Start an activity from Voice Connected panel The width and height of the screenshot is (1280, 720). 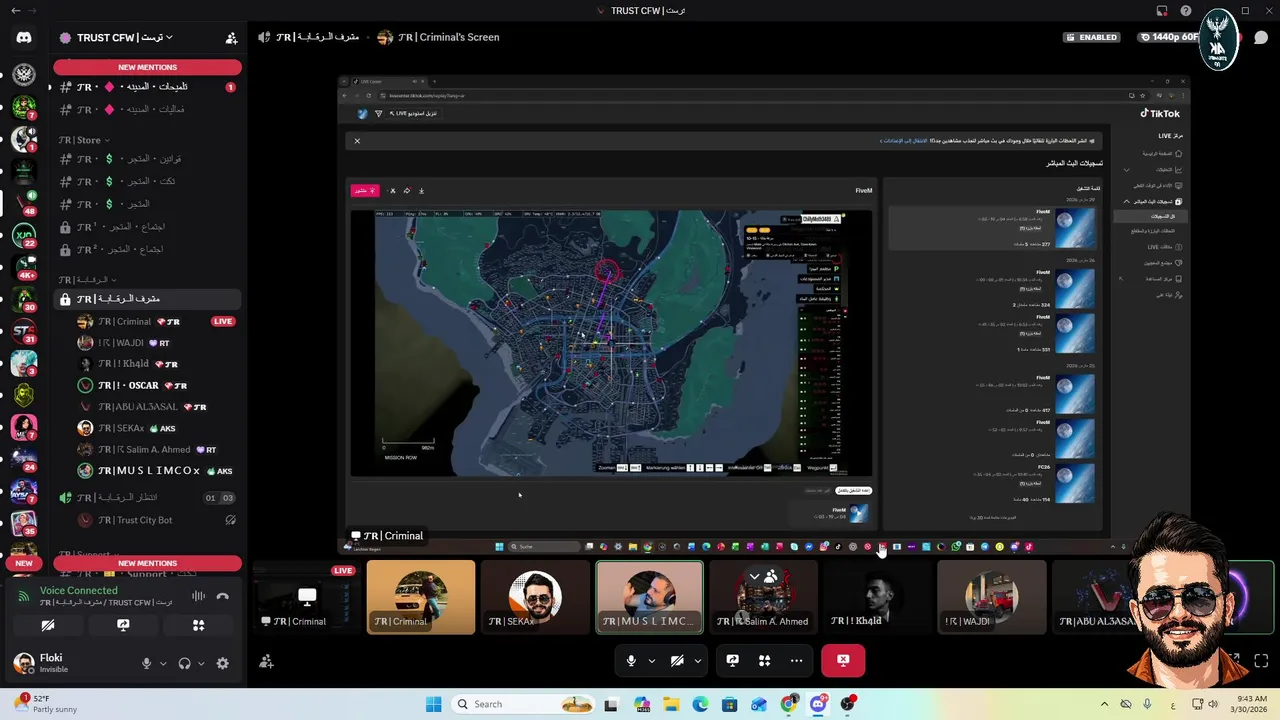click(198, 625)
